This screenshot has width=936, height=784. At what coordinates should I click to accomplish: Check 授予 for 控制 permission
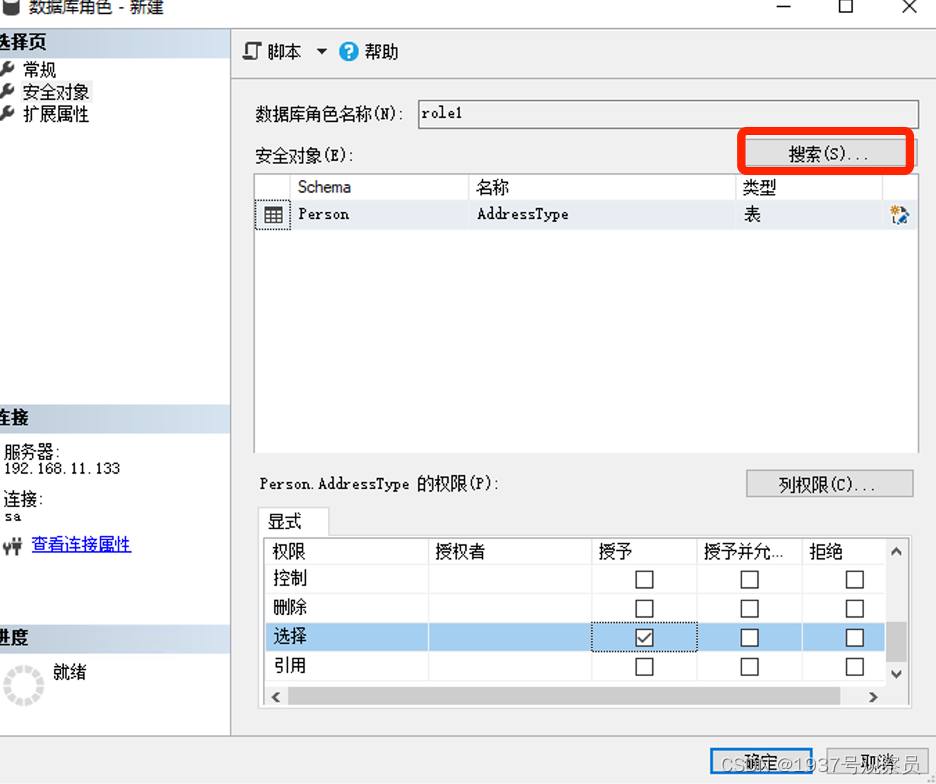tap(644, 580)
